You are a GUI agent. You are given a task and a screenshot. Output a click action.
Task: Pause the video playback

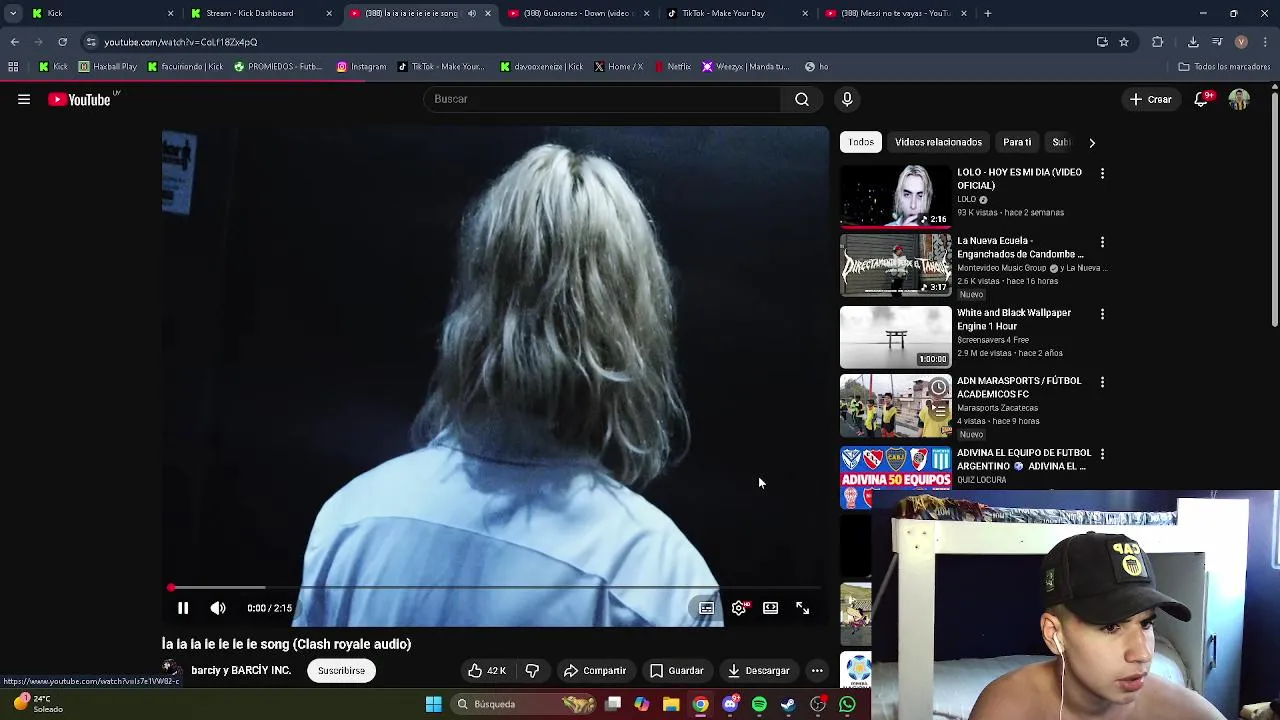click(183, 608)
